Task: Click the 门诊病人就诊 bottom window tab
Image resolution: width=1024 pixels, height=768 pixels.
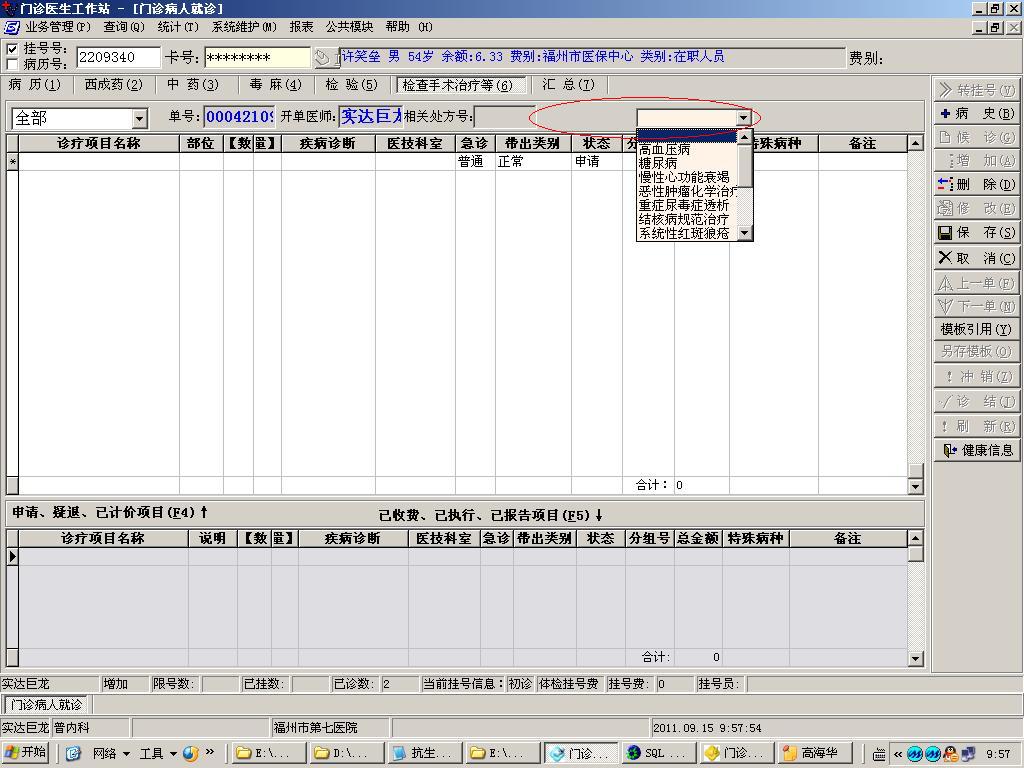Action: click(46, 705)
